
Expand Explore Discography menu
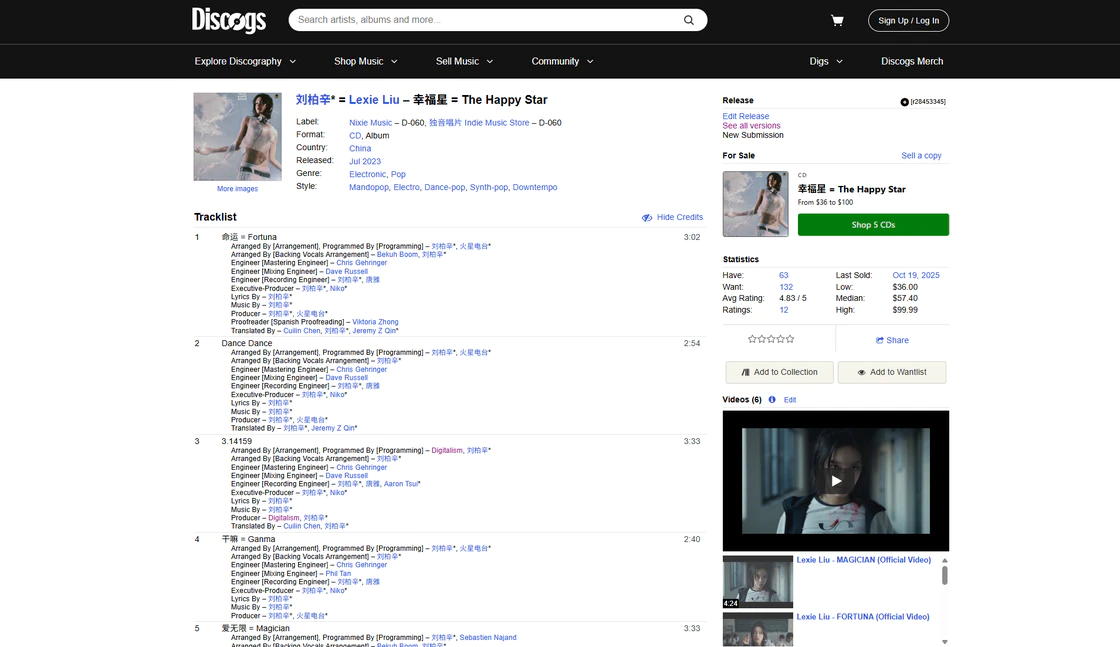[x=245, y=61]
